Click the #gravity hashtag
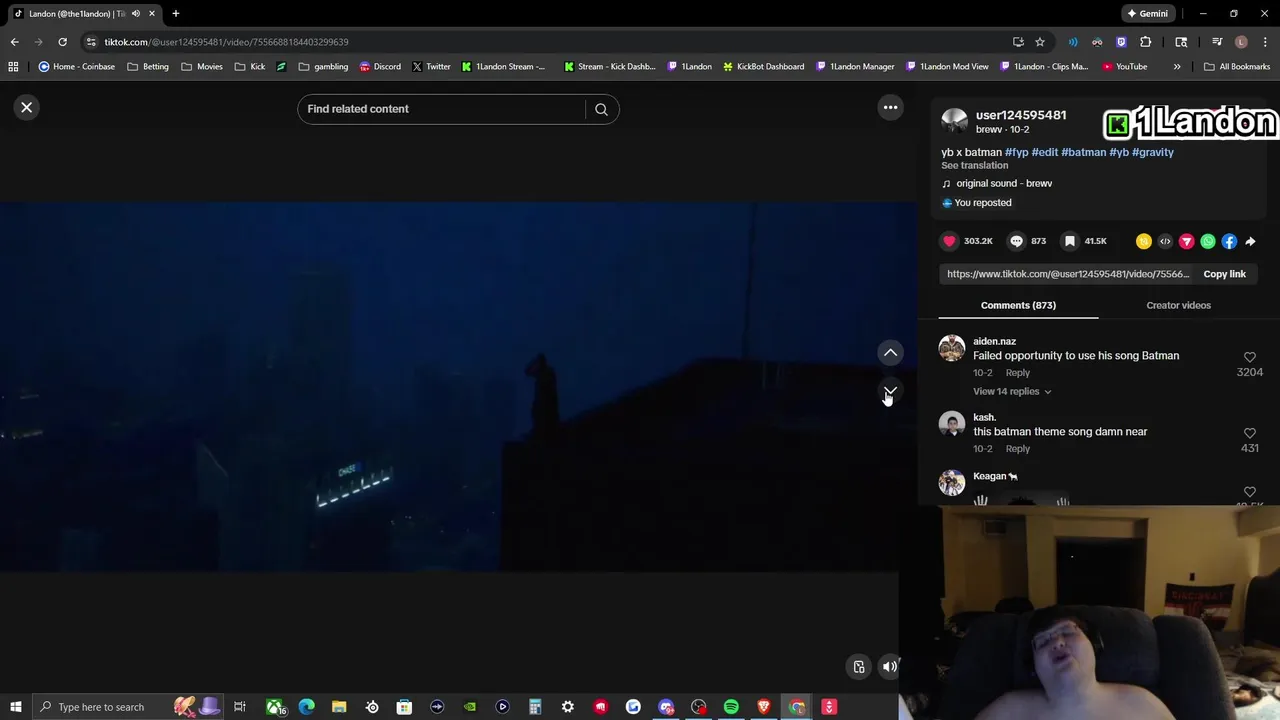This screenshot has height=720, width=1280. click(x=1153, y=152)
